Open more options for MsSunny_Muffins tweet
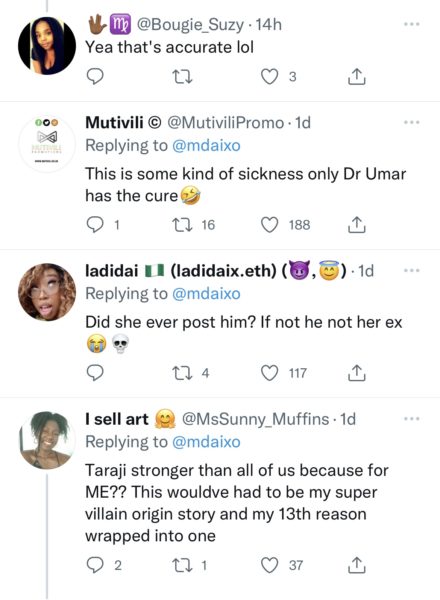 [x=412, y=419]
